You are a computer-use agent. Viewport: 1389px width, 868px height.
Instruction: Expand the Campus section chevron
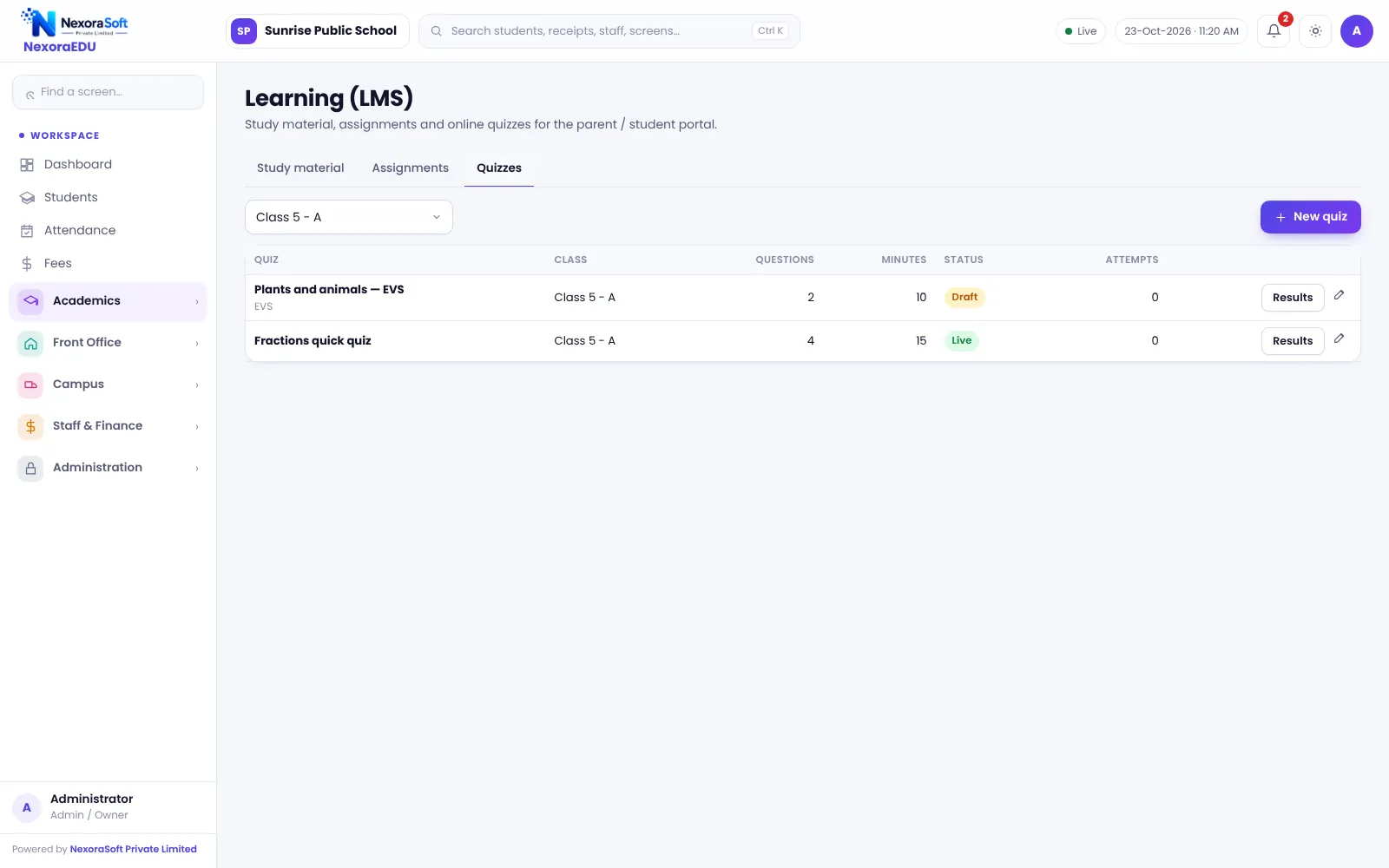[x=197, y=385]
